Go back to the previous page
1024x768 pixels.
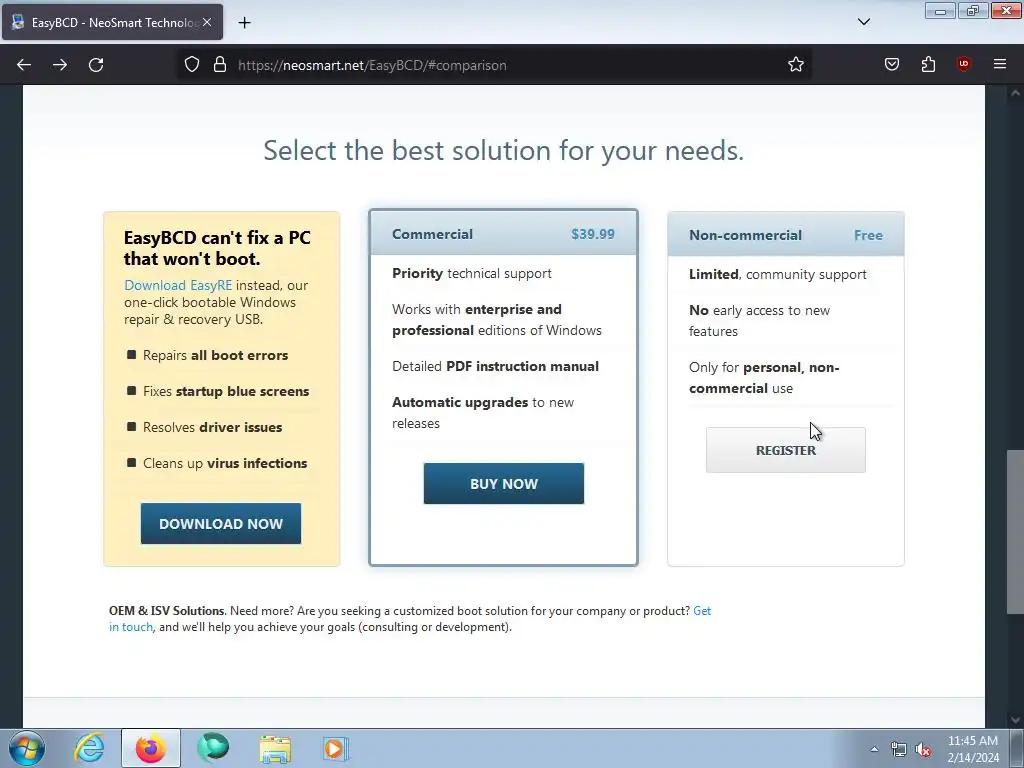pos(24,65)
